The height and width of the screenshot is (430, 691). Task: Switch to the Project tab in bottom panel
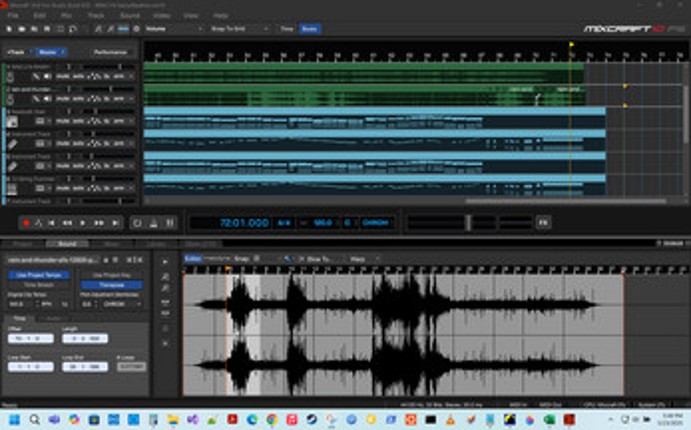pyautogui.click(x=22, y=243)
